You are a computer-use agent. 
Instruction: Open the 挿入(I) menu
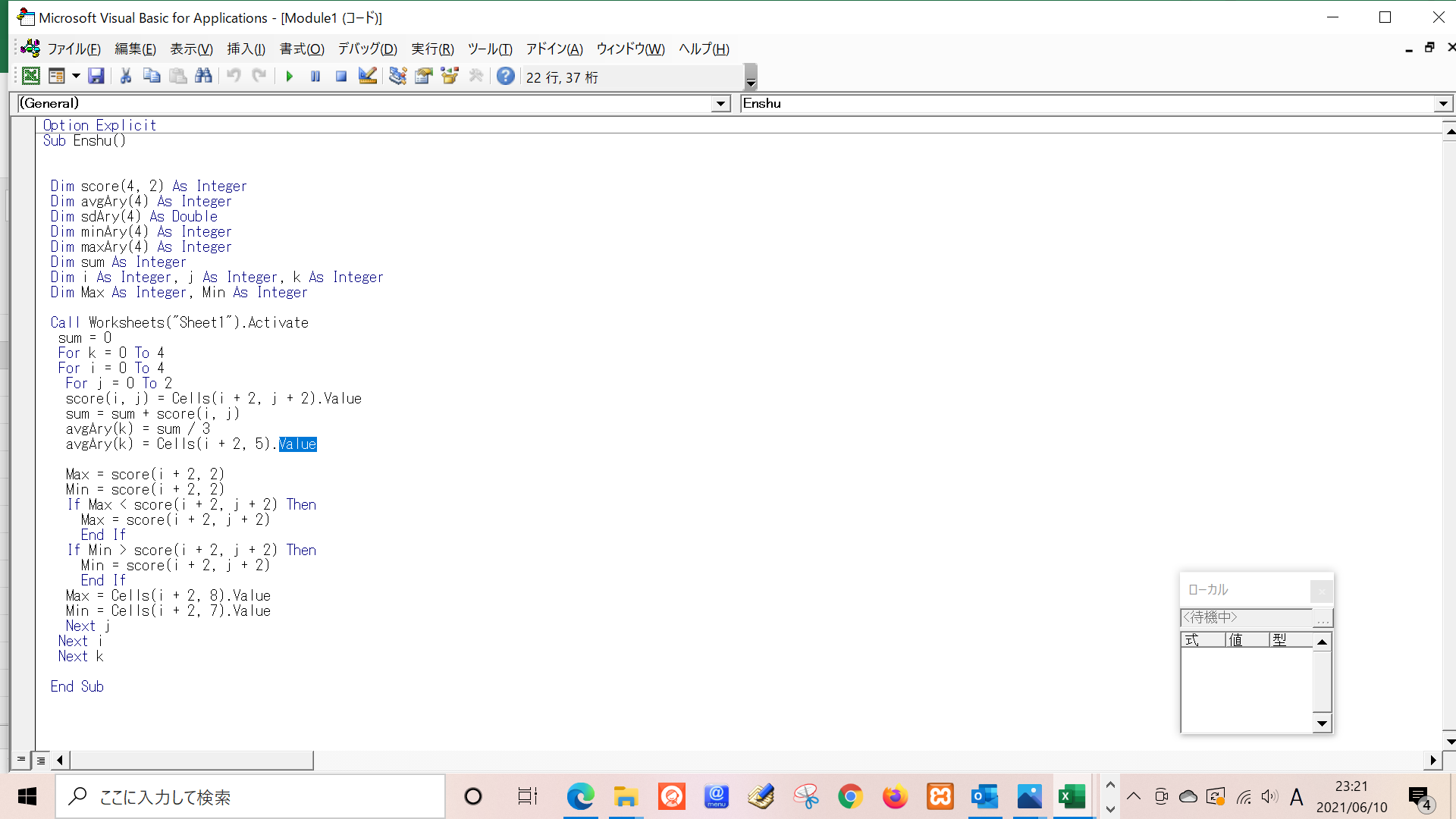pos(246,49)
